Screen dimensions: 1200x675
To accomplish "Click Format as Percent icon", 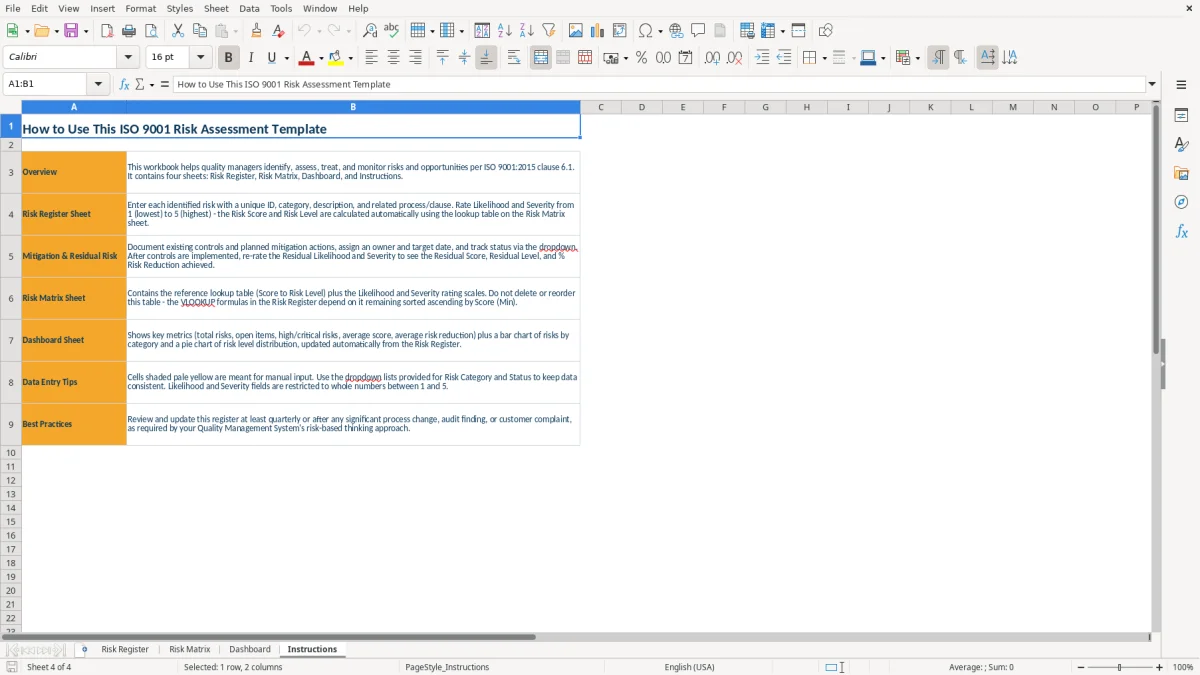I will (x=641, y=58).
